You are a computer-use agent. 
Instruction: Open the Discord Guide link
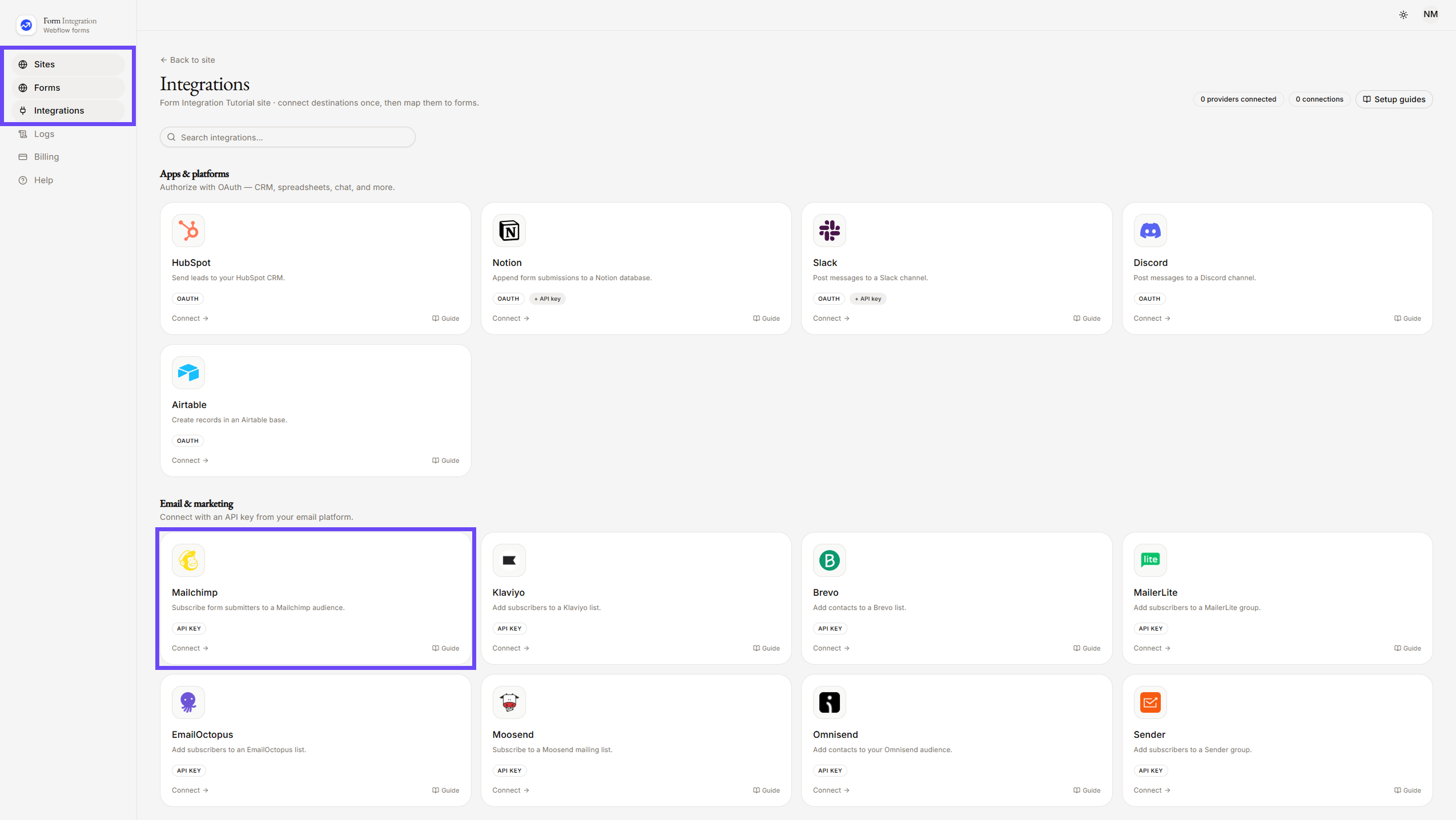tap(1407, 318)
